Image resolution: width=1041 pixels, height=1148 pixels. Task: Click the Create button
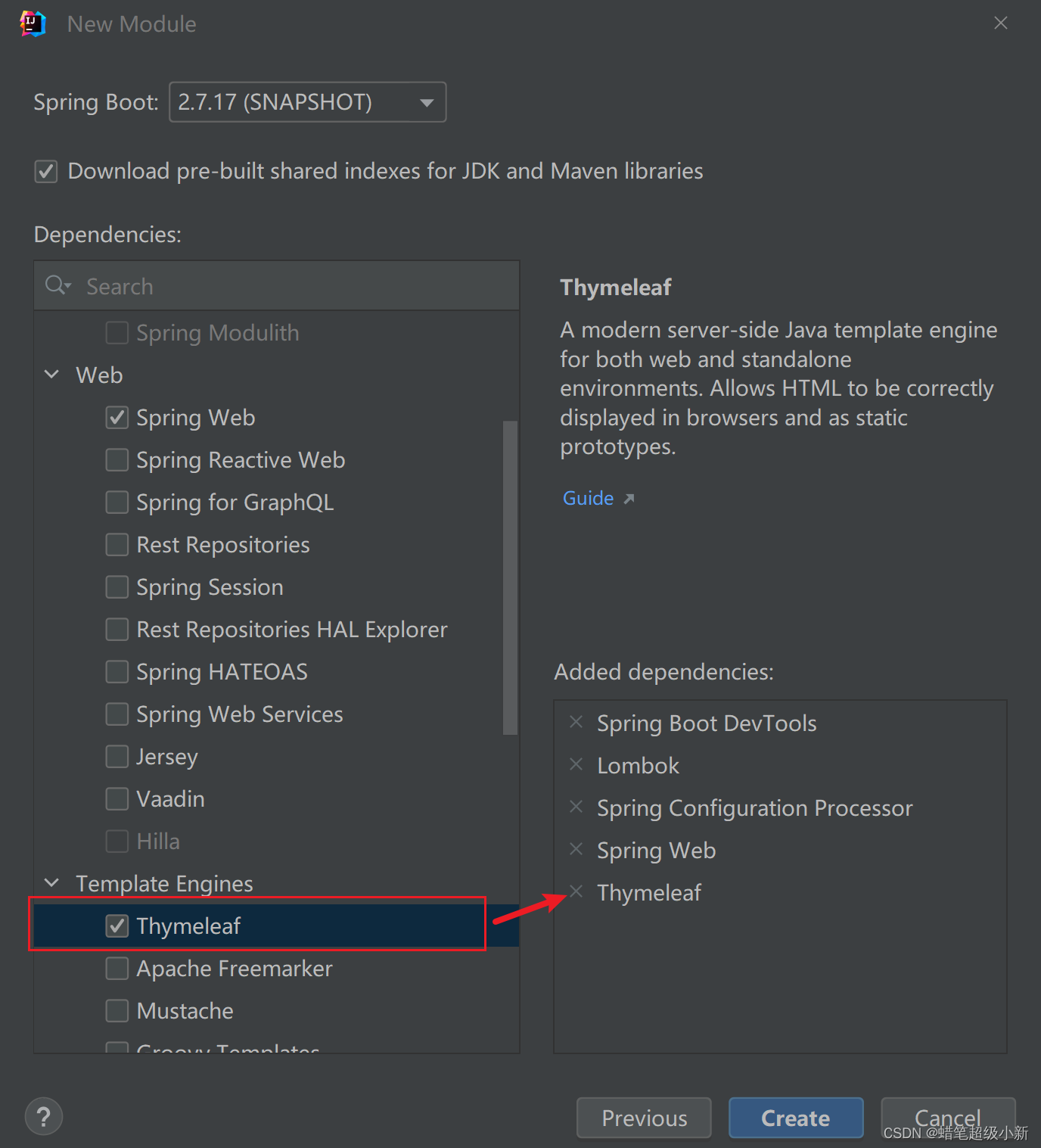[796, 1118]
